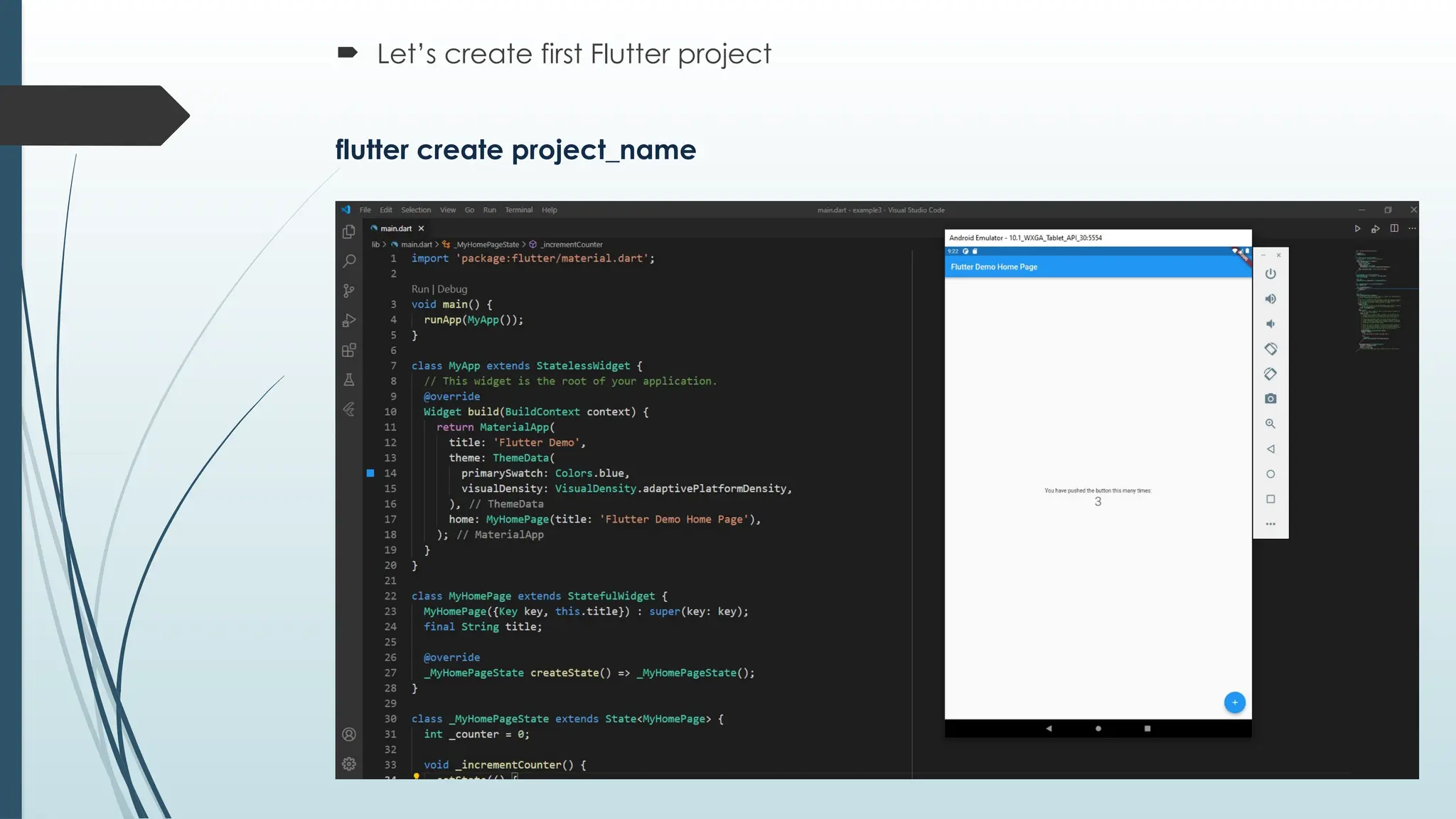
Task: Select the main.dart editor tab
Action: tap(397, 228)
